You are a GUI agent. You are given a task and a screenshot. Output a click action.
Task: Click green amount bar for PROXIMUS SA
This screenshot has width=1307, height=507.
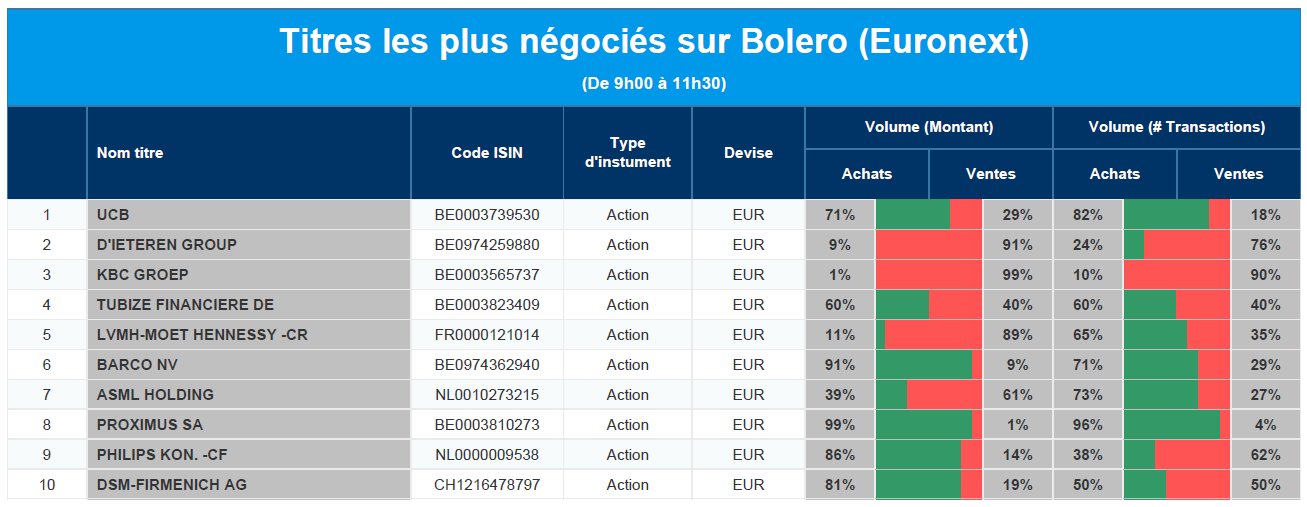point(923,425)
